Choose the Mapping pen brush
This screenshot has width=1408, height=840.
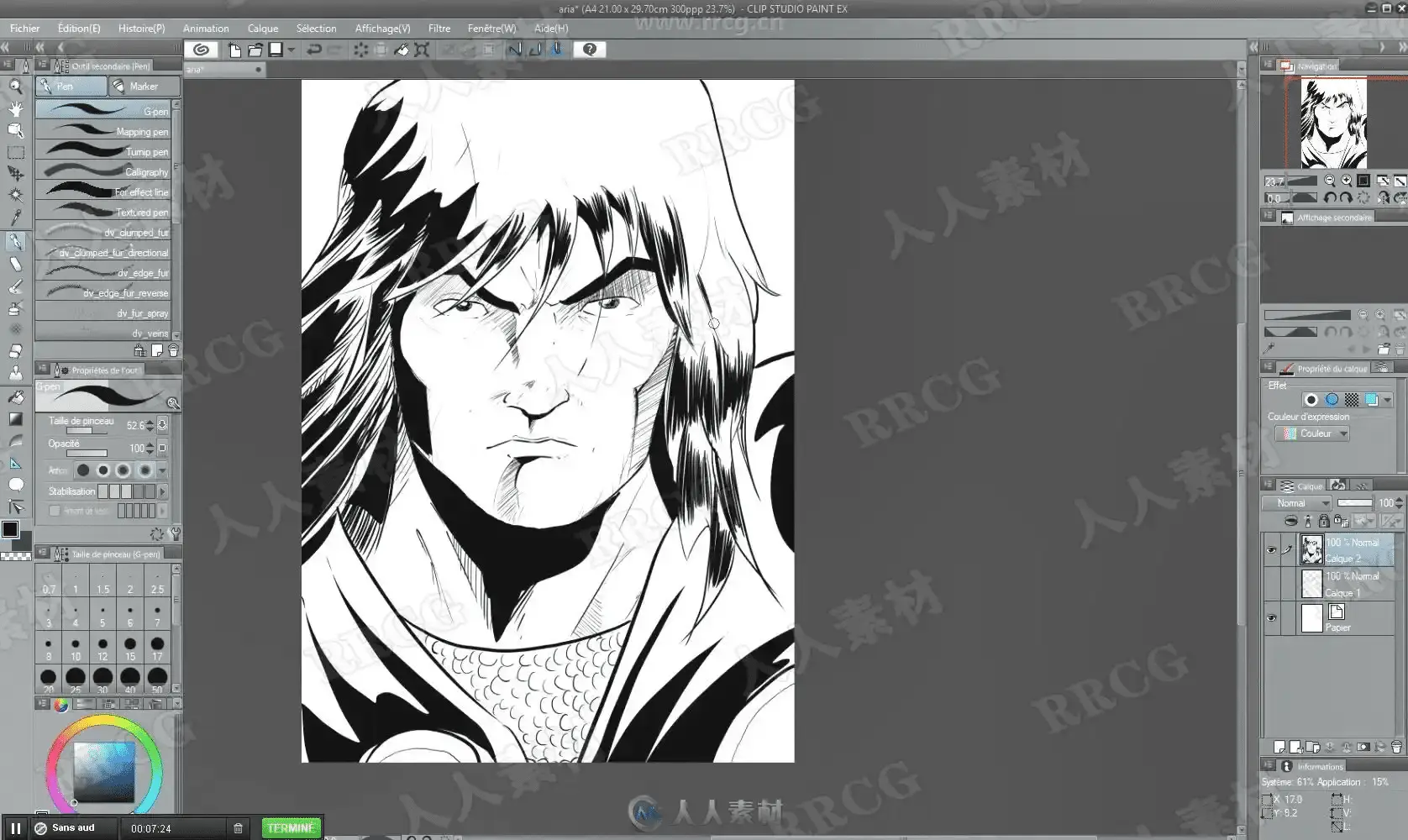[x=103, y=131]
